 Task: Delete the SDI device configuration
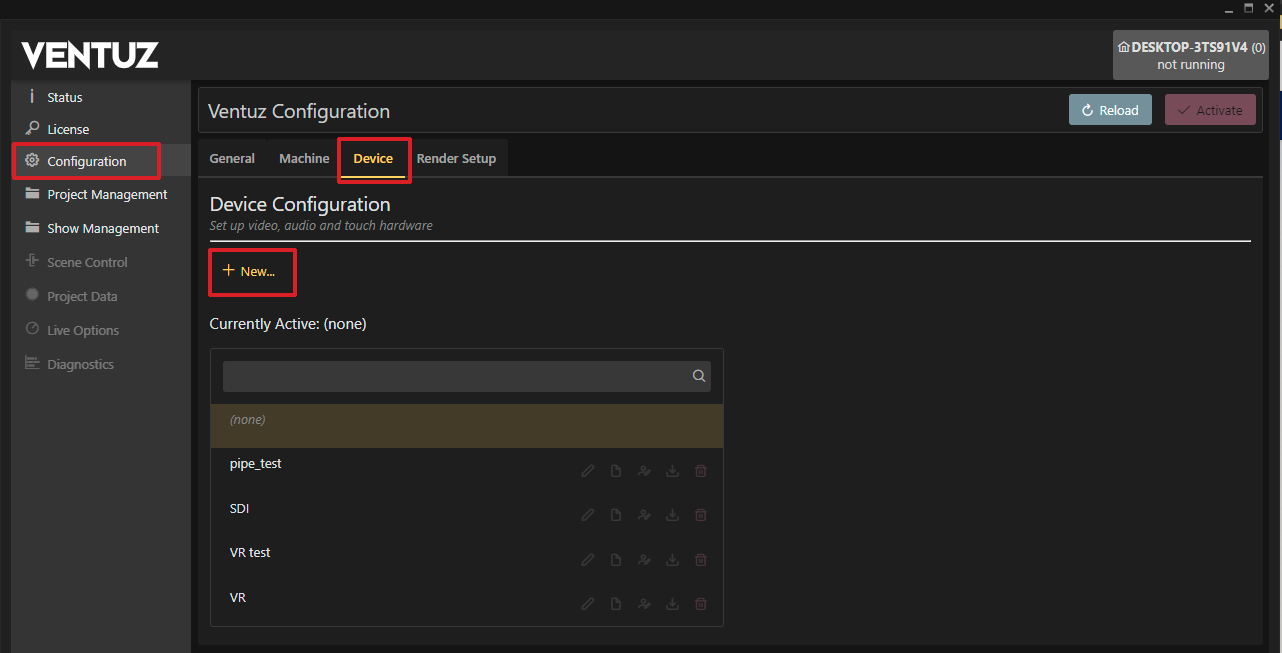[x=701, y=515]
